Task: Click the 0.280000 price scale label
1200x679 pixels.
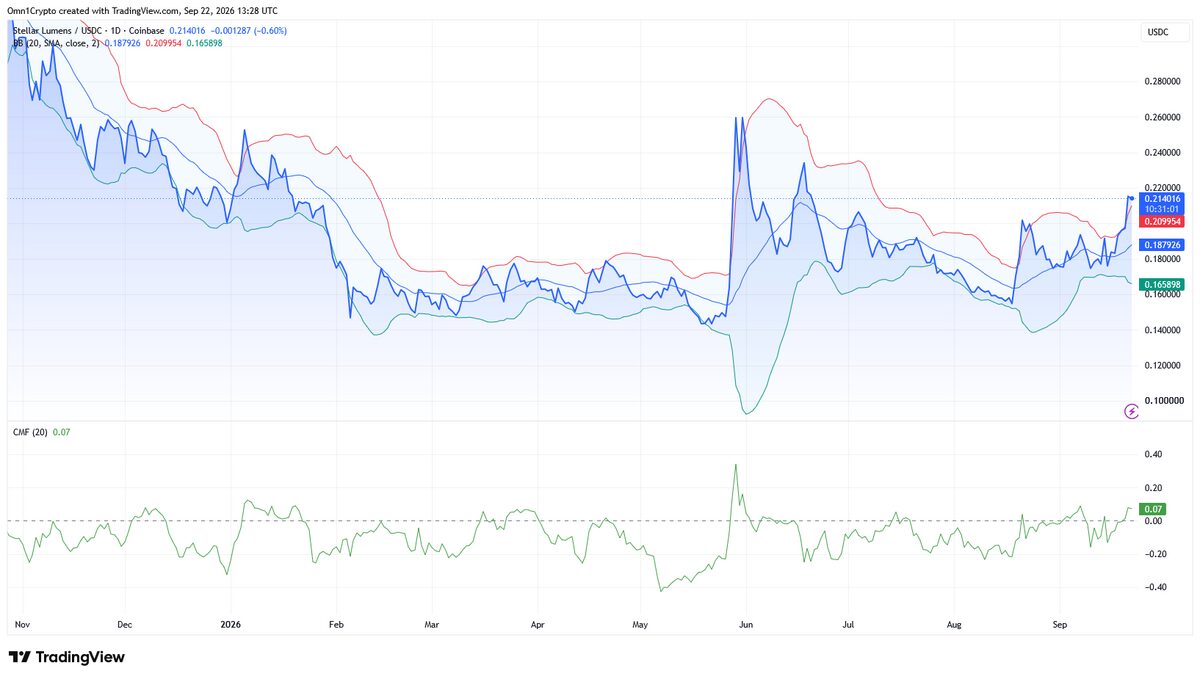Action: click(x=1161, y=82)
